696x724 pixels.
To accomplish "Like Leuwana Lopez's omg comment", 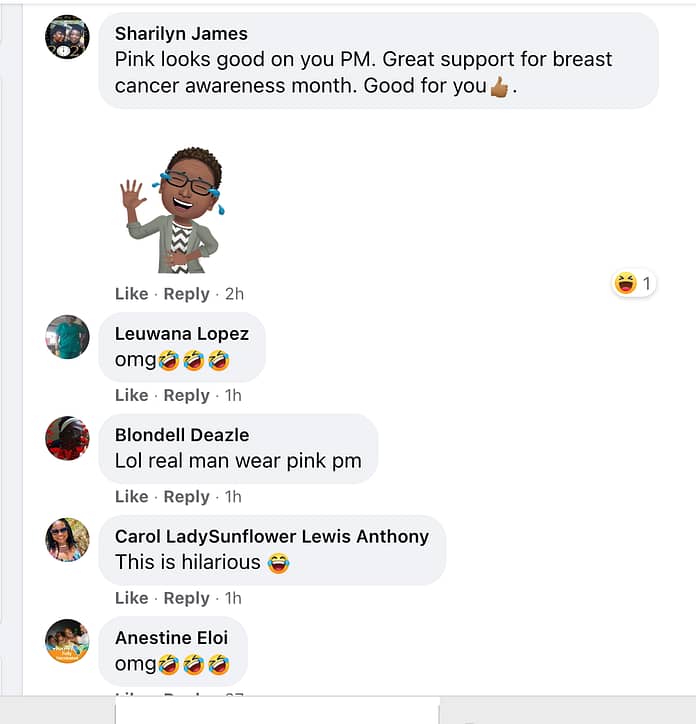I will click(132, 395).
